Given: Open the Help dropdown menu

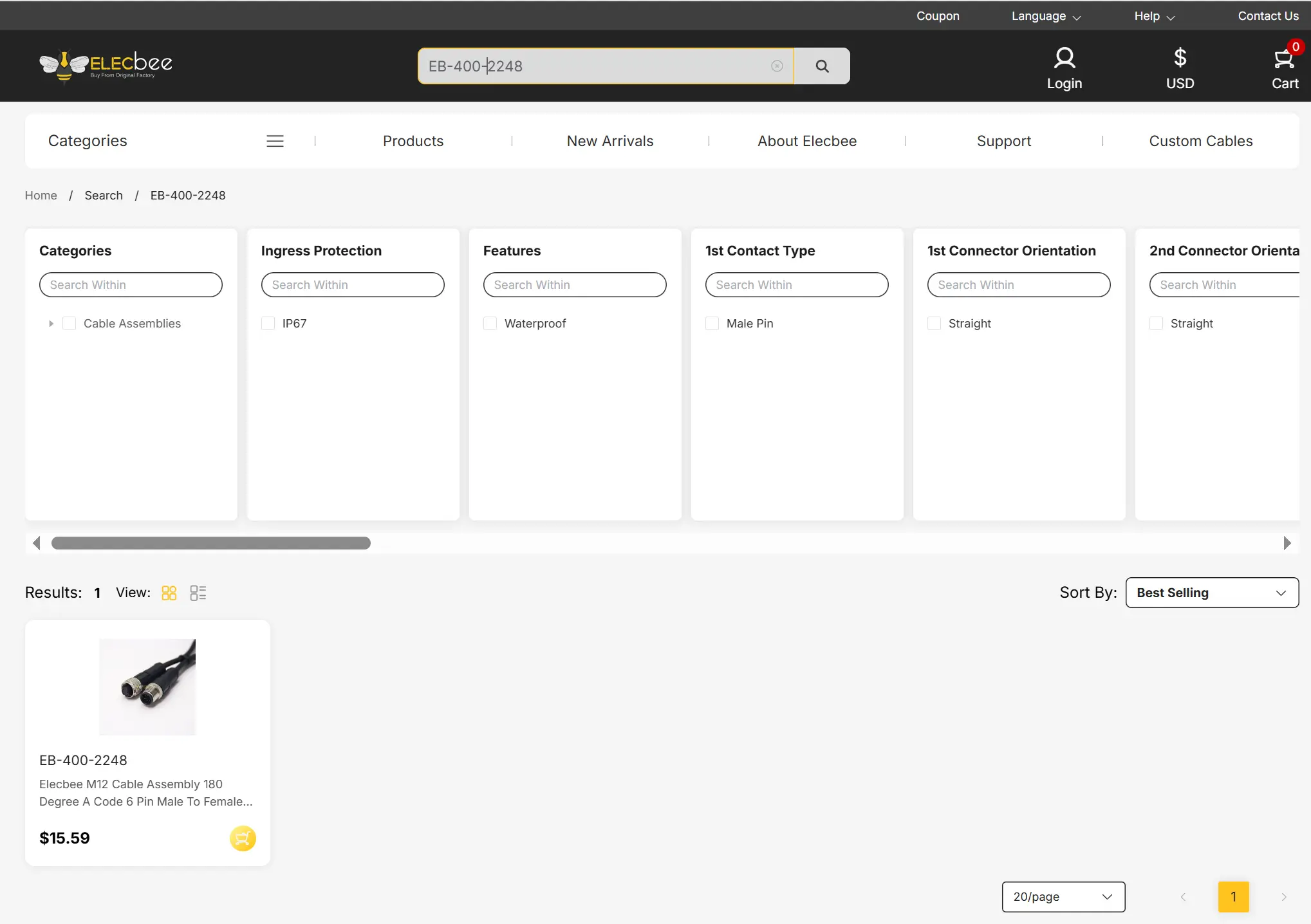Looking at the screenshot, I should point(1155,16).
